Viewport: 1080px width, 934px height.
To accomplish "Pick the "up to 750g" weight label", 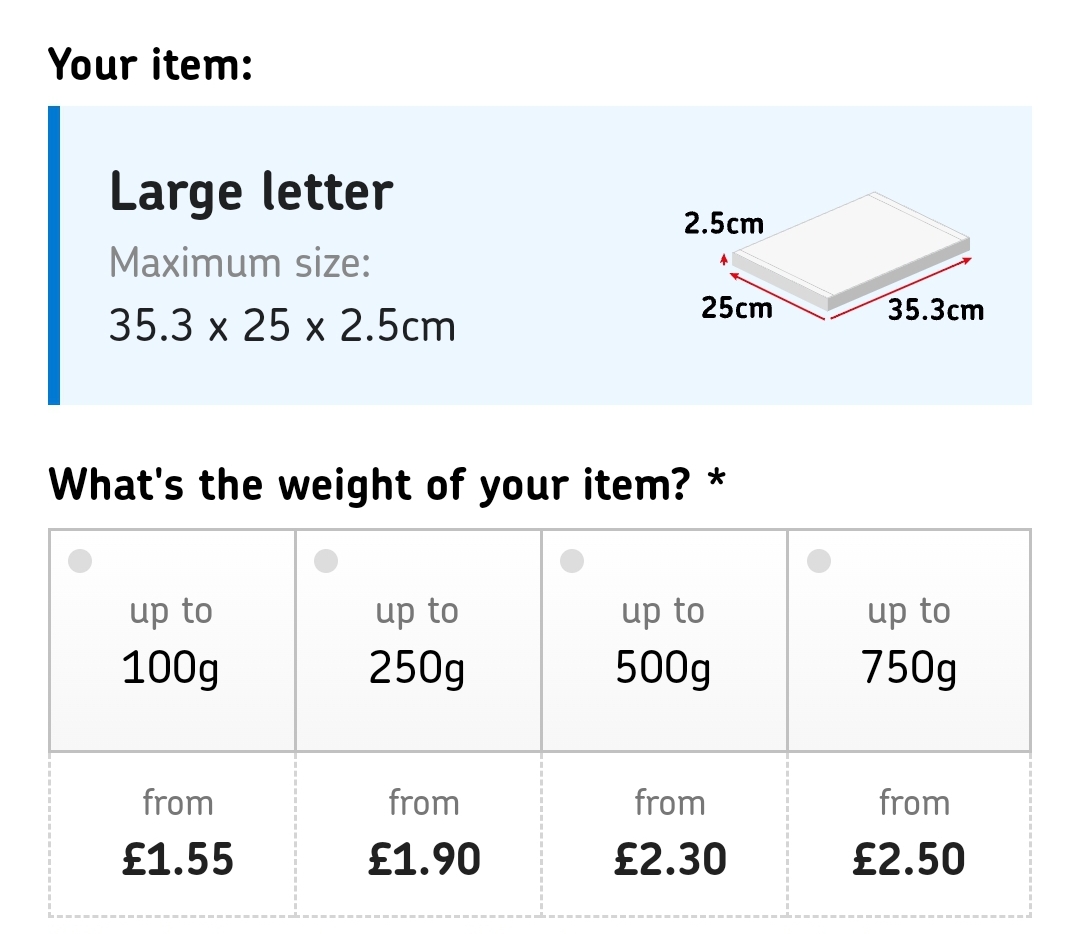I will [909, 642].
